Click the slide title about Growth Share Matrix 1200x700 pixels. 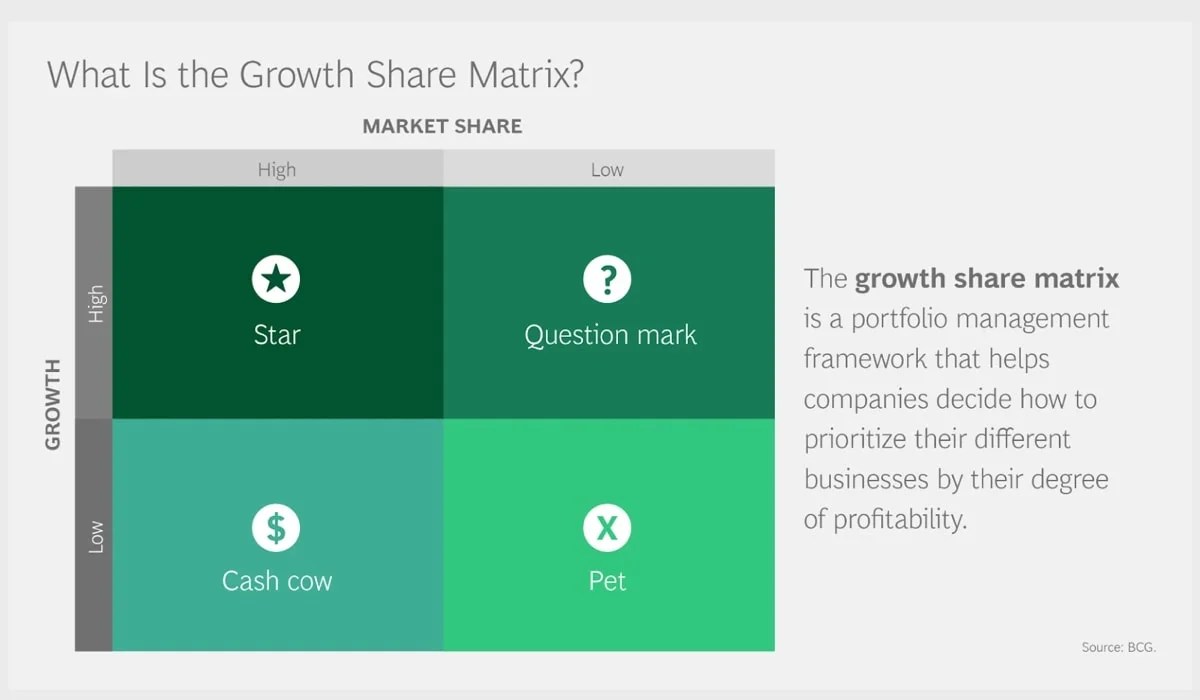tap(314, 75)
